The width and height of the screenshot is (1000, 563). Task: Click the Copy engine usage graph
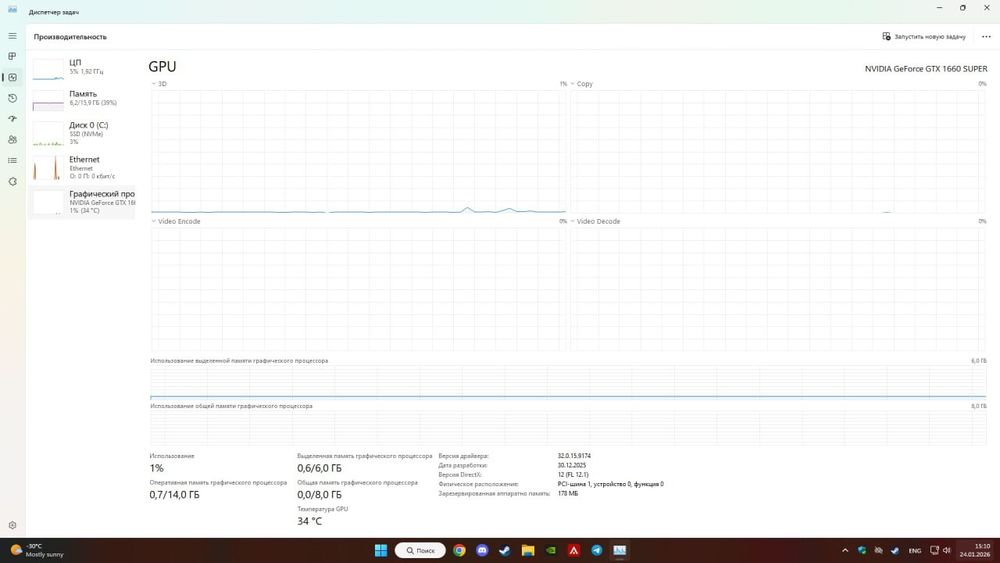coord(778,152)
